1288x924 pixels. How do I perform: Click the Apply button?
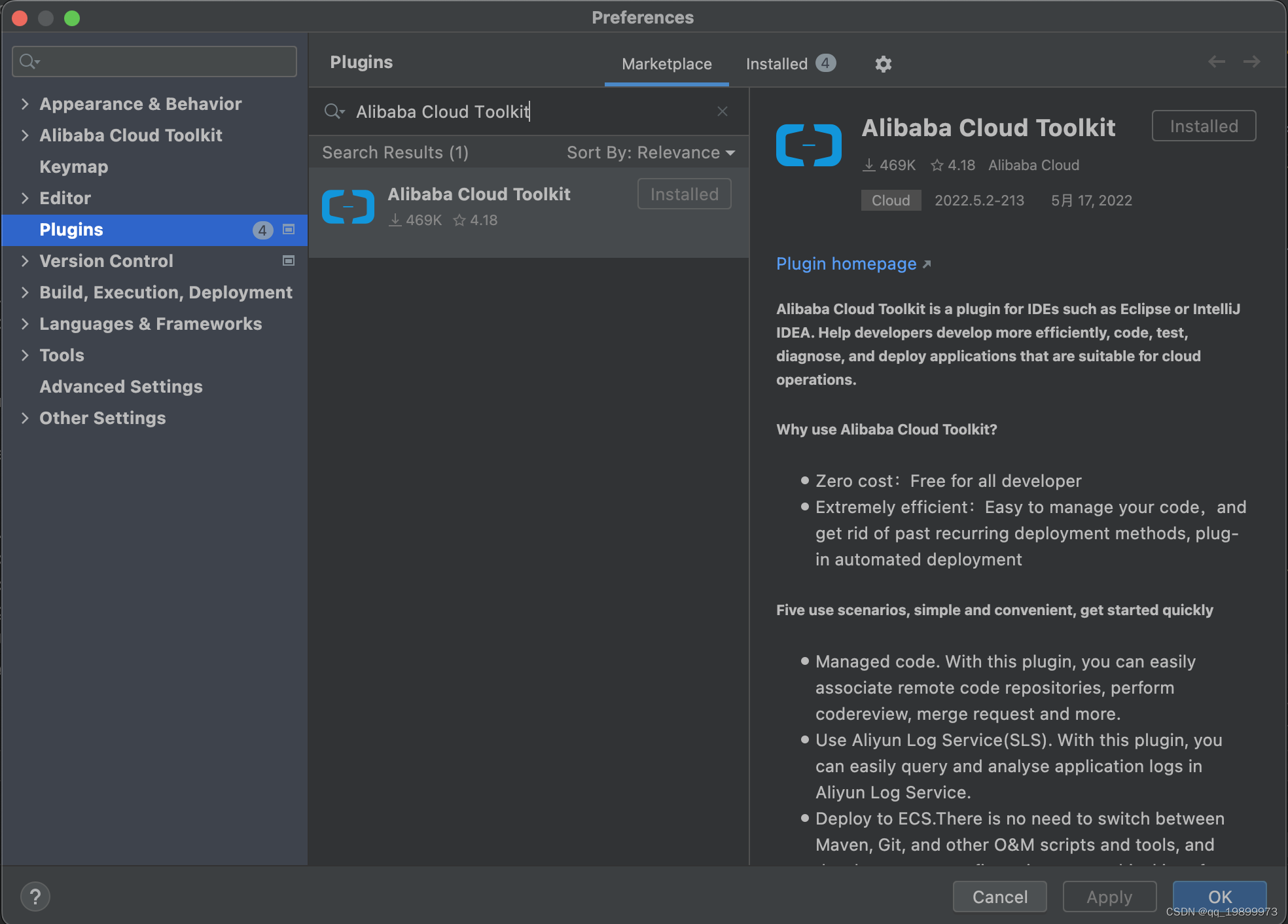(1109, 897)
